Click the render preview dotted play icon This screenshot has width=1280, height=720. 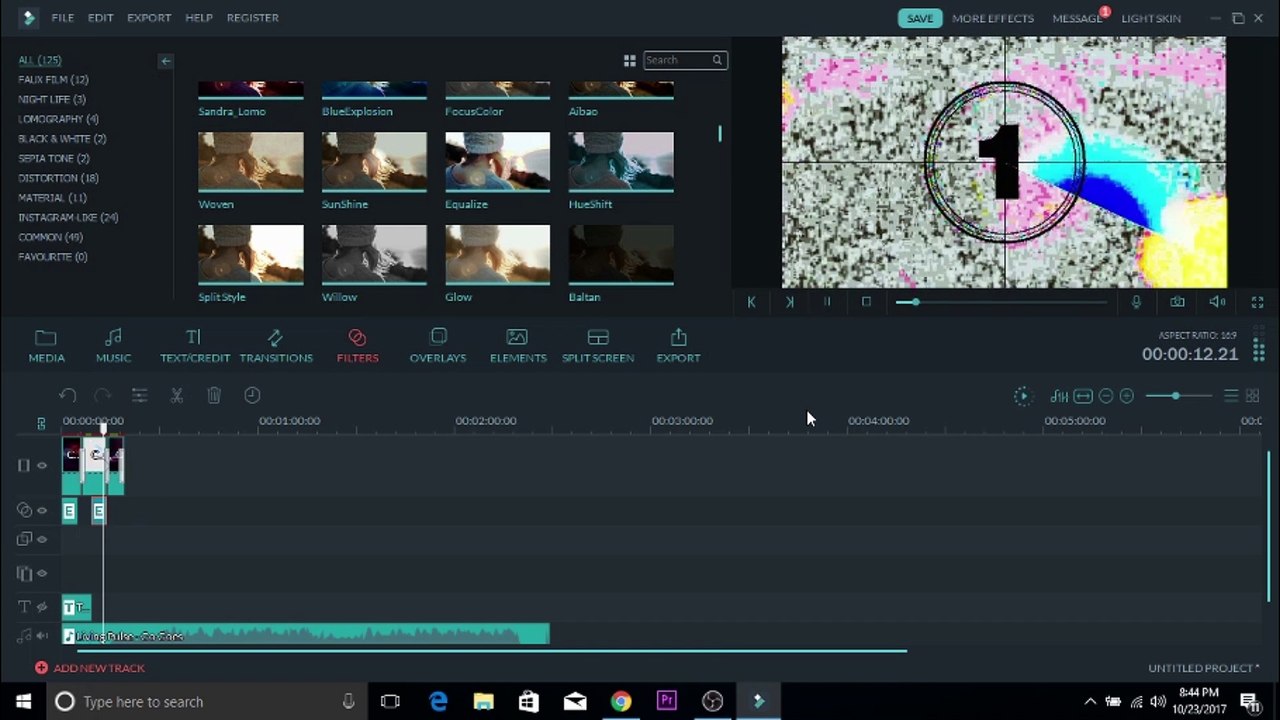pyautogui.click(x=1022, y=397)
